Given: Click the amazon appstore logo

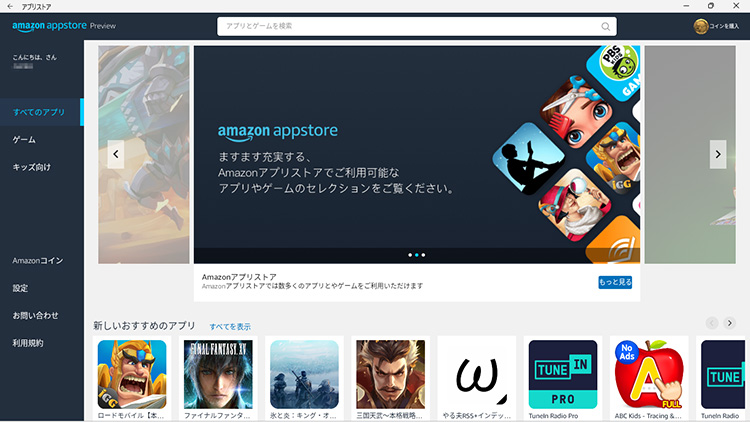Looking at the screenshot, I should tap(50, 26).
